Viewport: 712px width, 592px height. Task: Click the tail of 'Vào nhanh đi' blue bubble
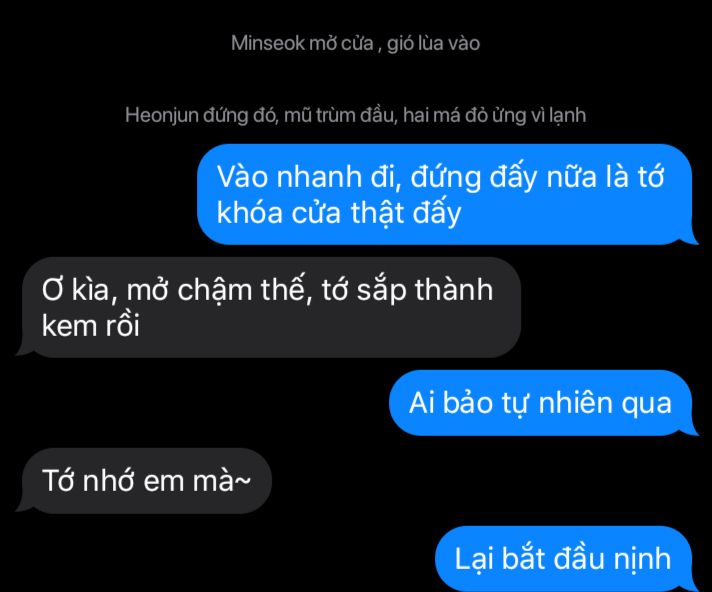[x=690, y=239]
